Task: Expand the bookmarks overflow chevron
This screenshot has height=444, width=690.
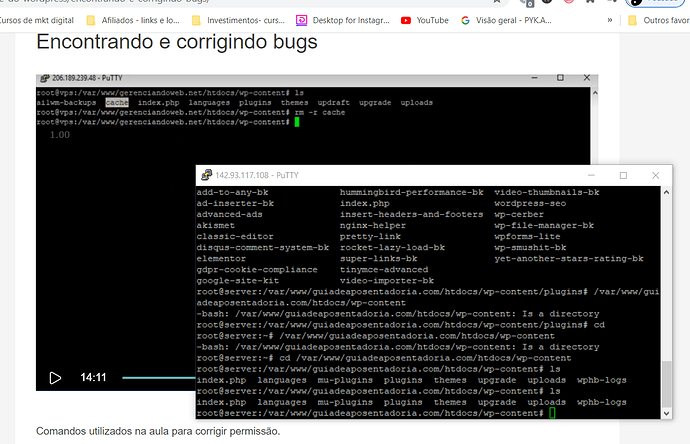Action: coord(609,20)
